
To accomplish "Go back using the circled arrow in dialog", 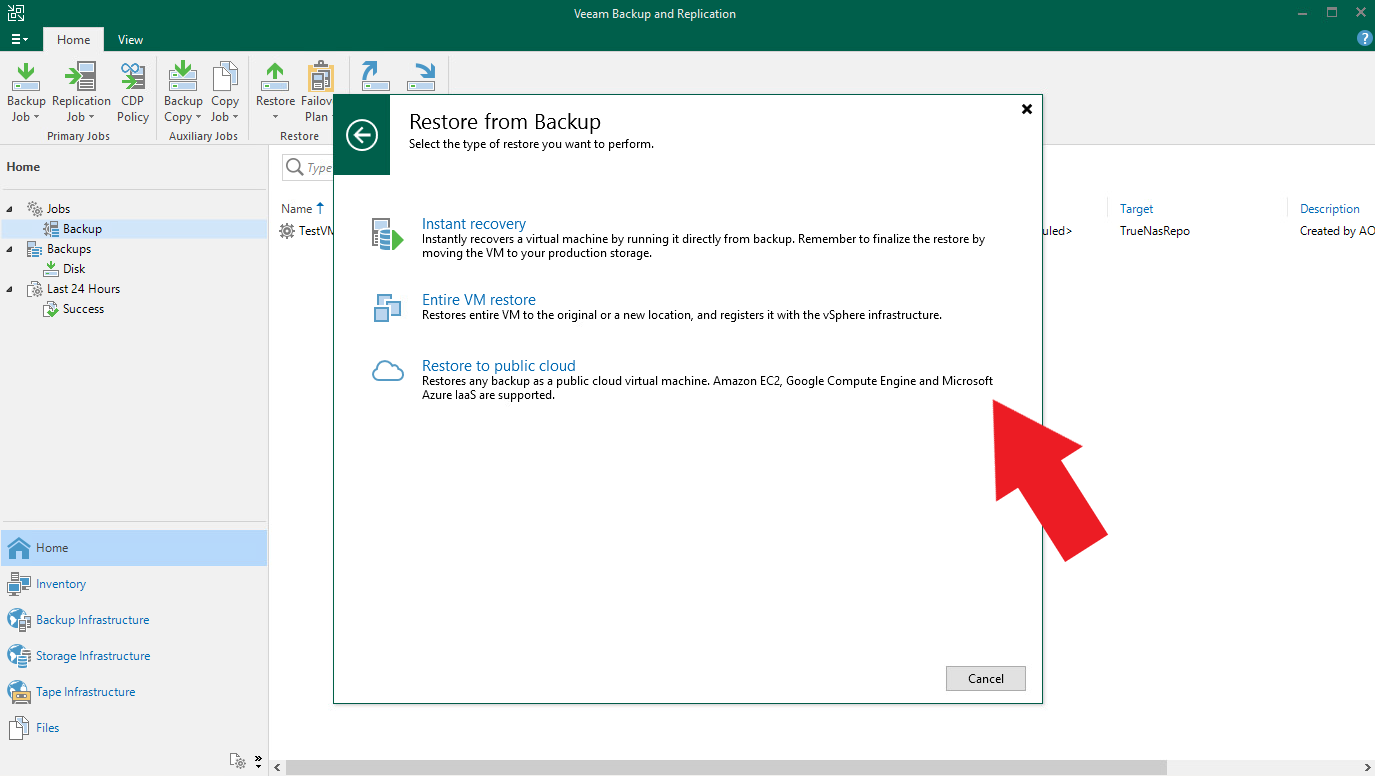I will coord(362,134).
